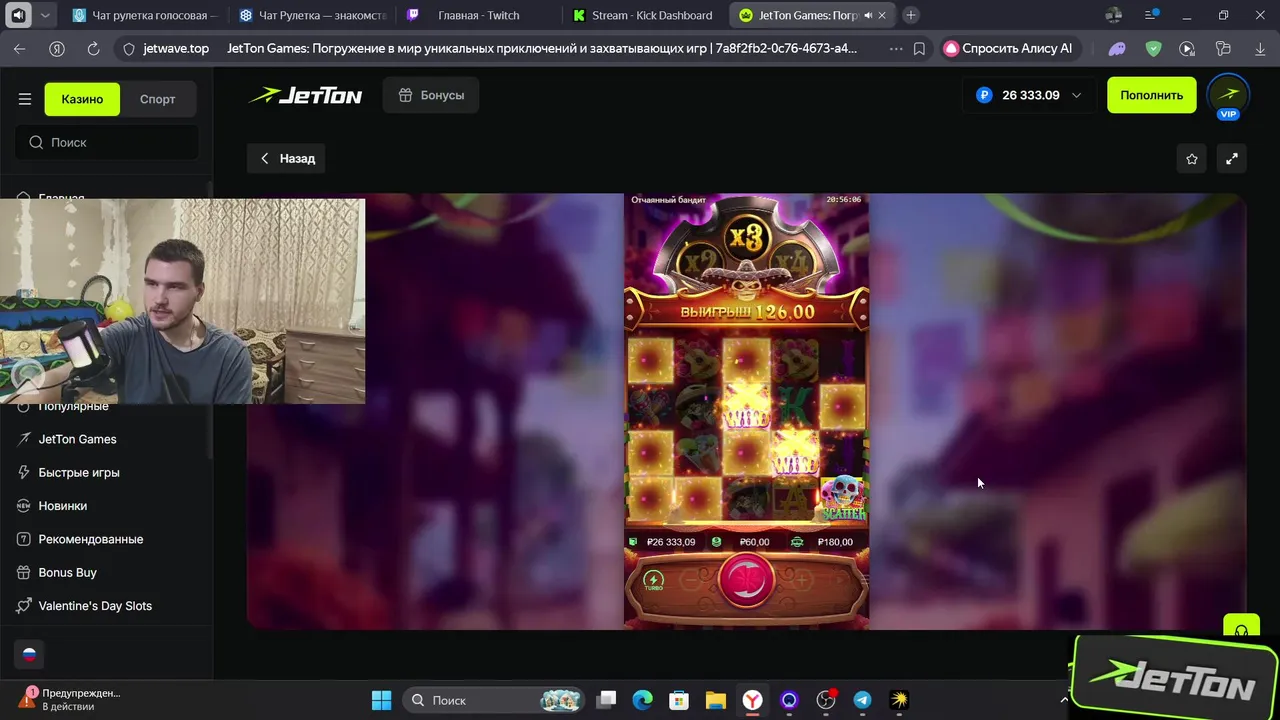Viewport: 1280px width, 720px height.
Task: Switch to Чат рулетка голосовая tab
Action: pyautogui.click(x=144, y=15)
